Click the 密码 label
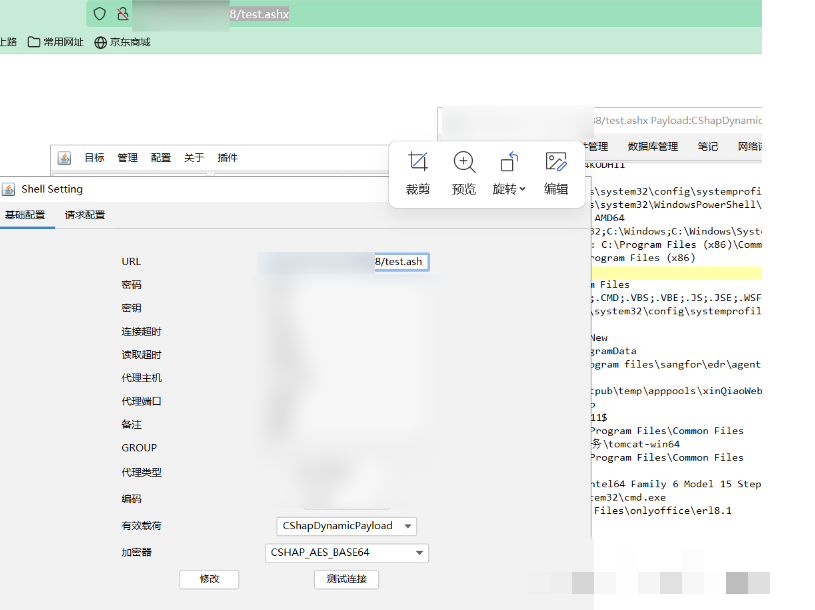 click(132, 285)
